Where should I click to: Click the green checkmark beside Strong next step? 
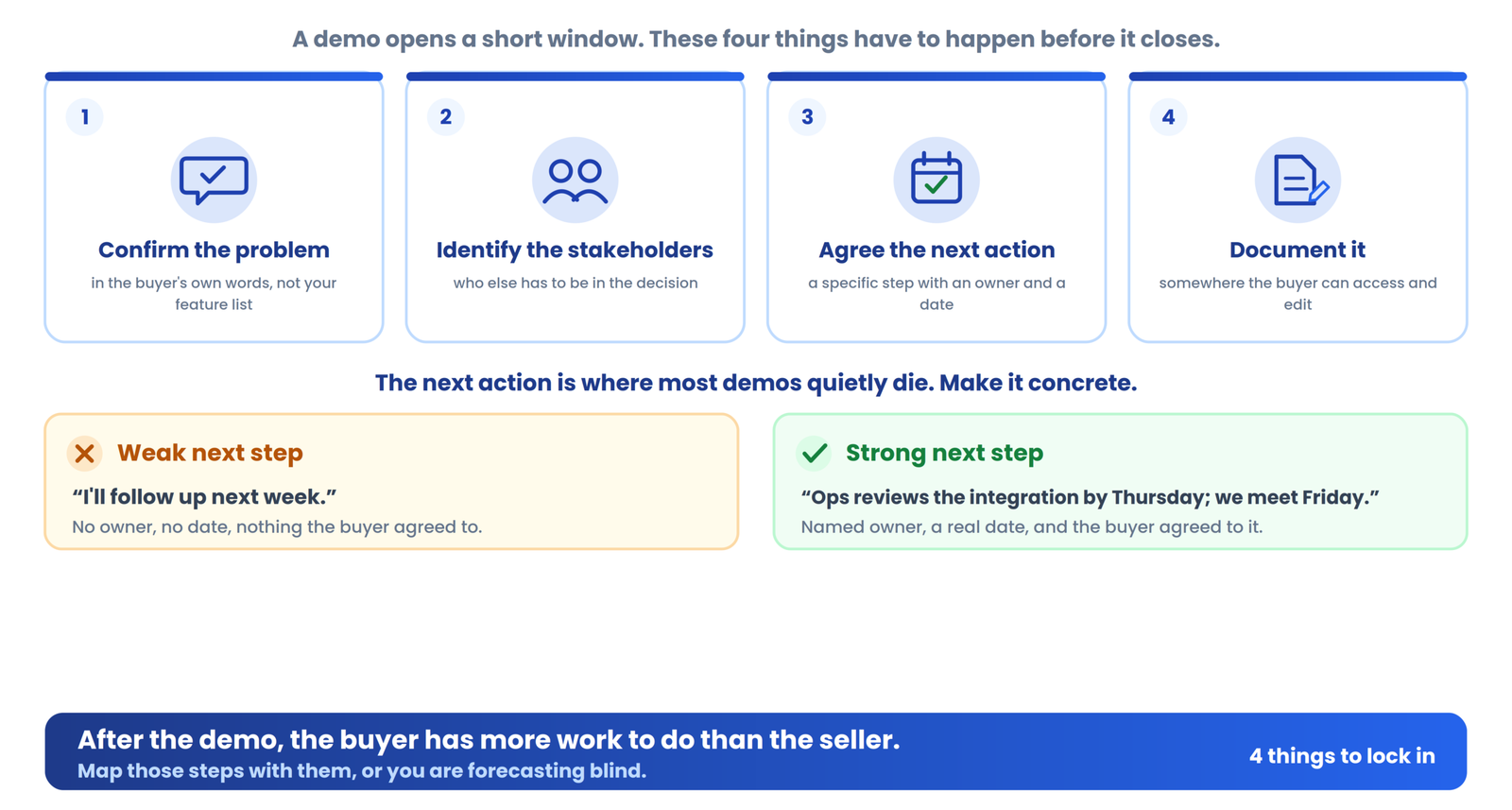tap(814, 454)
